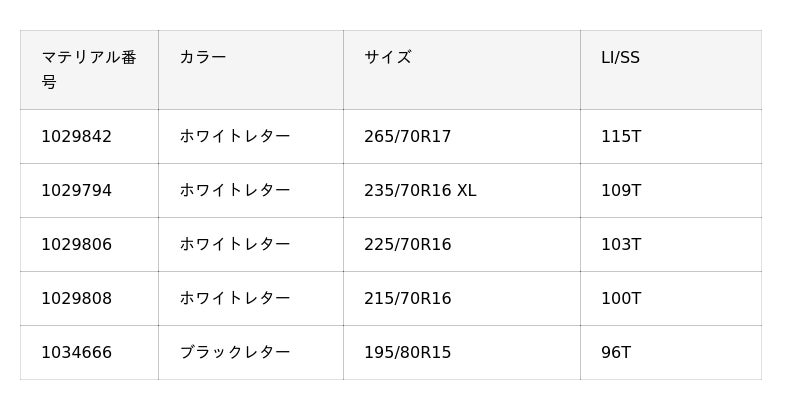Click the ブラックレター color cell
The width and height of the screenshot is (800, 410).
tap(235, 353)
